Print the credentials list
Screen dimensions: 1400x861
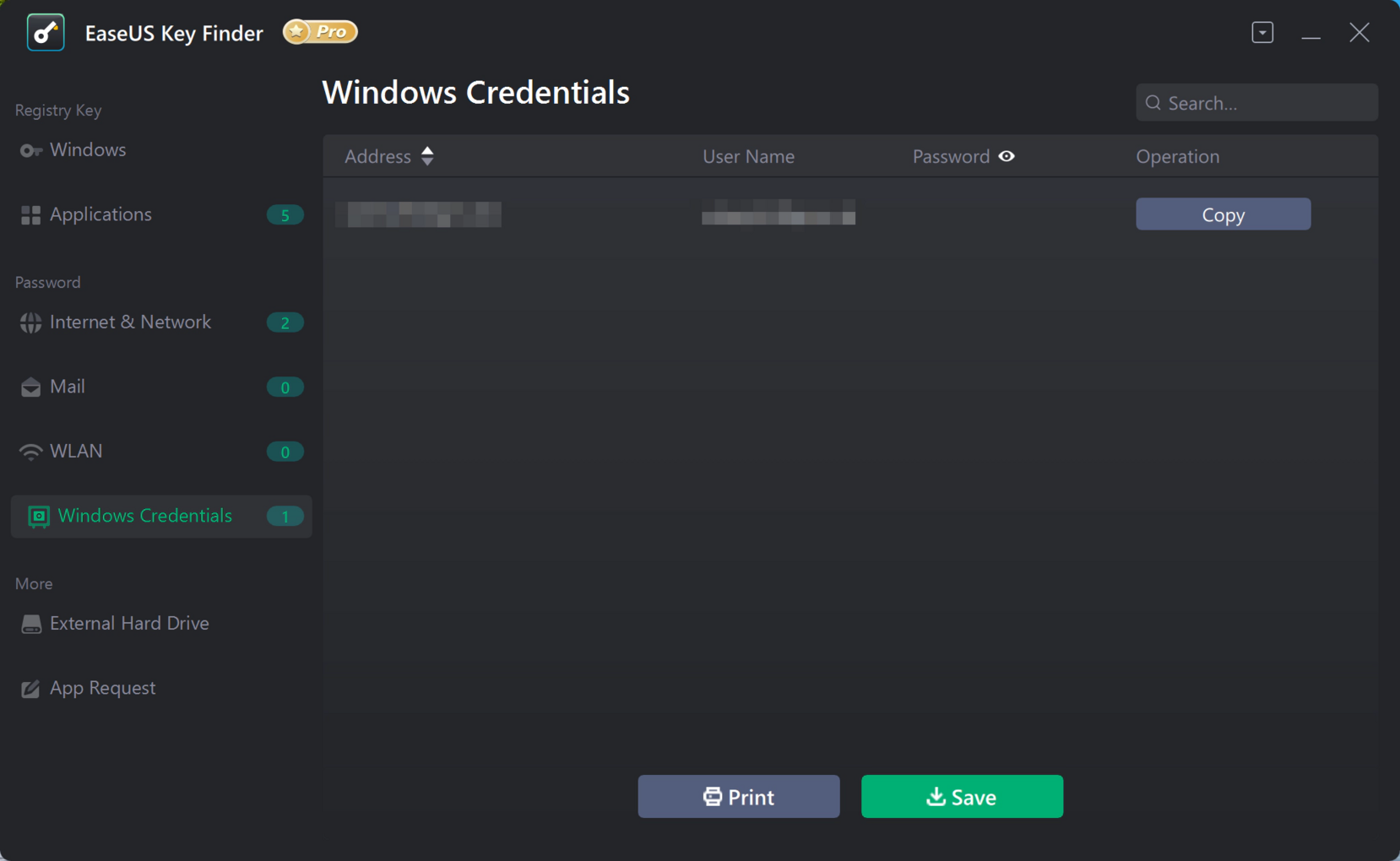click(739, 796)
